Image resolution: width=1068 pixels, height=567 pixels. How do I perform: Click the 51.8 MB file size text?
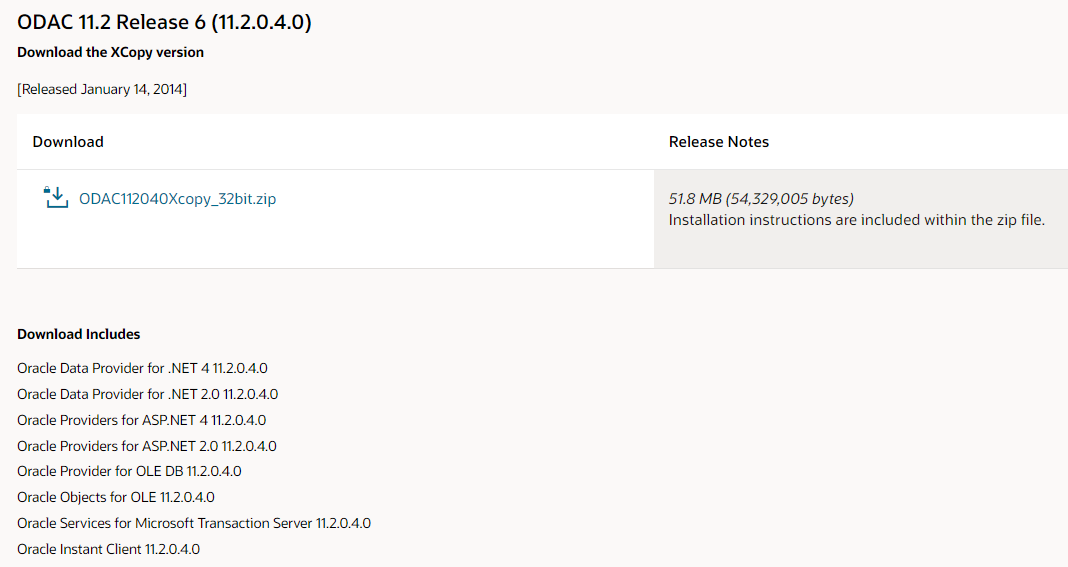pos(695,199)
